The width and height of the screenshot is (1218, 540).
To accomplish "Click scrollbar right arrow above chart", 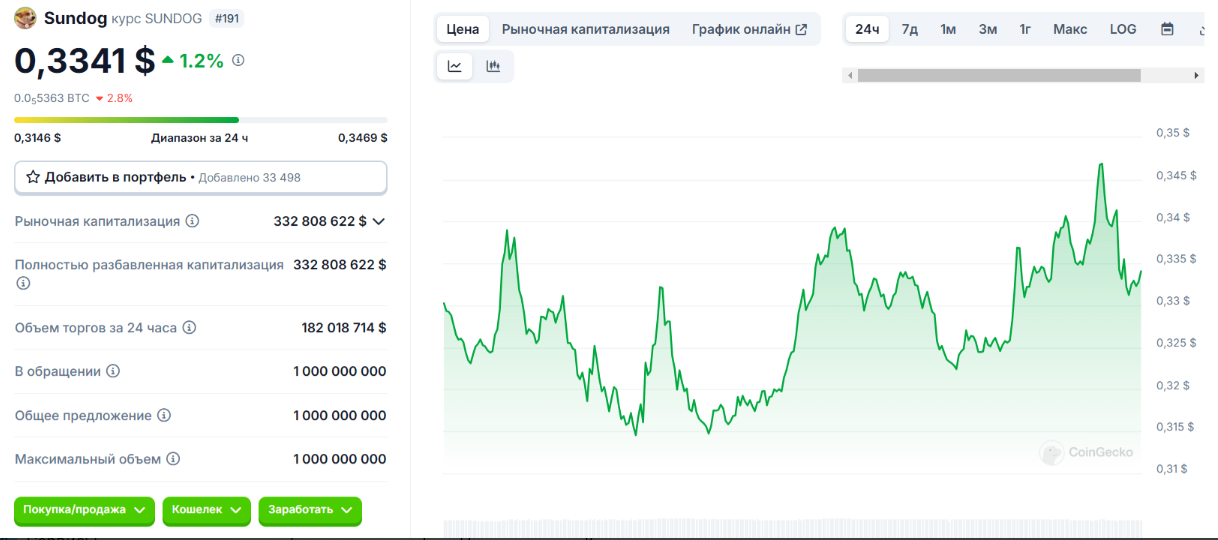I will point(1196,76).
